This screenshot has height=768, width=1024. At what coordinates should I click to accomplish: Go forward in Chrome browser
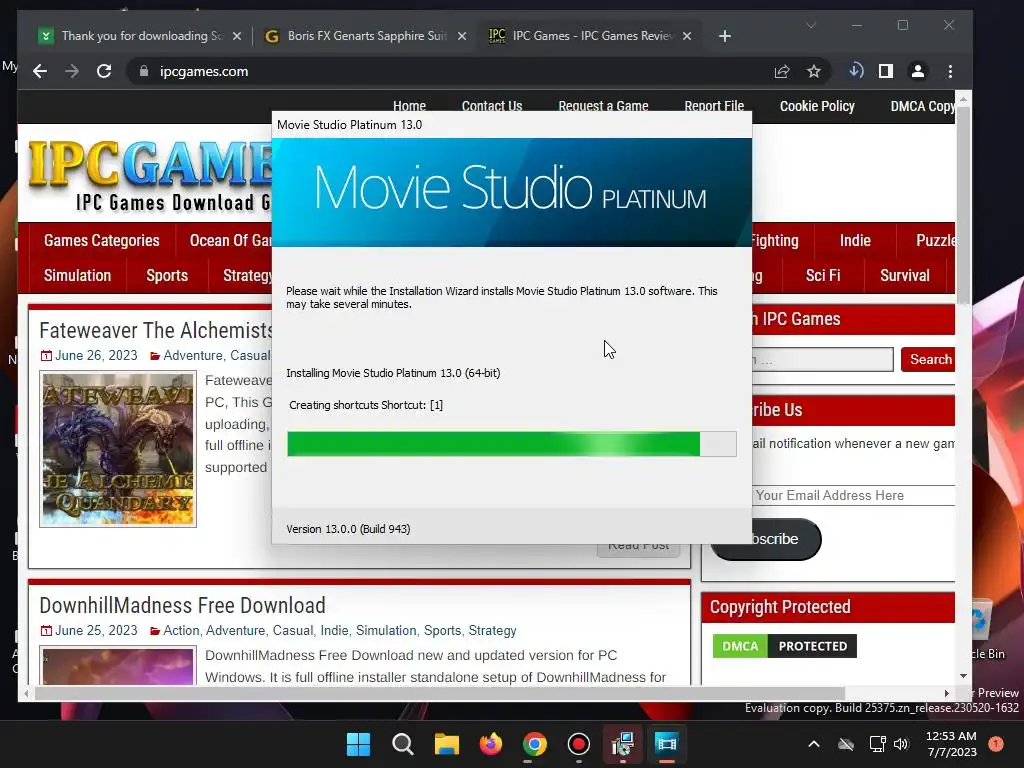pos(72,71)
